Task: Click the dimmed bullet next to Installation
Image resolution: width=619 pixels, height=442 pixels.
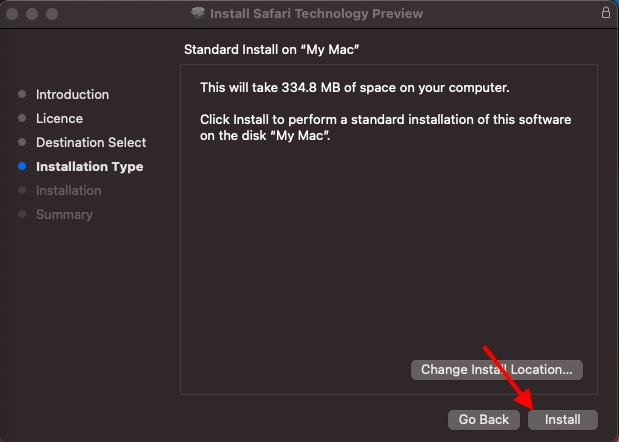Action: click(22, 190)
